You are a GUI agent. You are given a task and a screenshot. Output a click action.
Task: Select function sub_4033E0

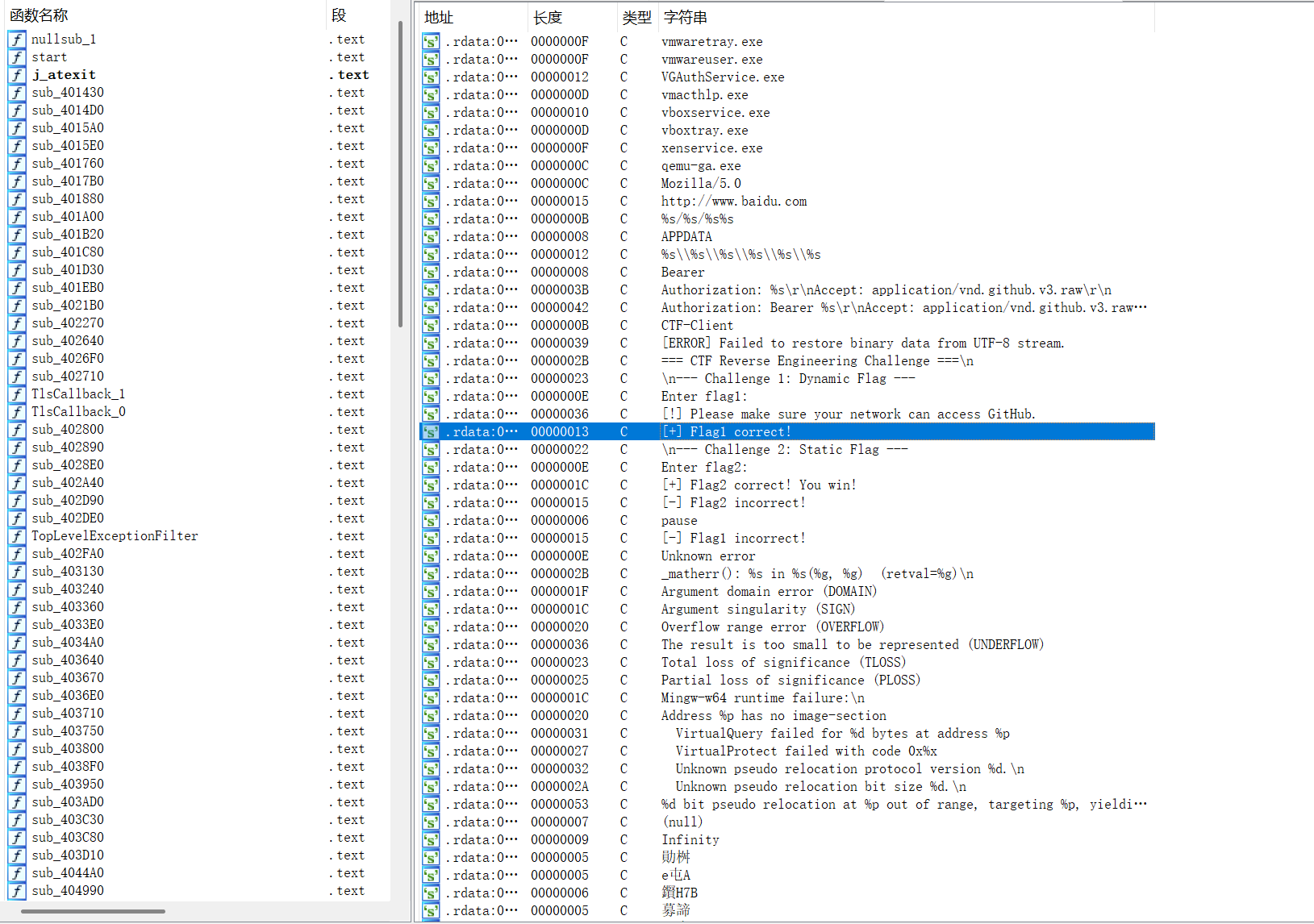(68, 625)
